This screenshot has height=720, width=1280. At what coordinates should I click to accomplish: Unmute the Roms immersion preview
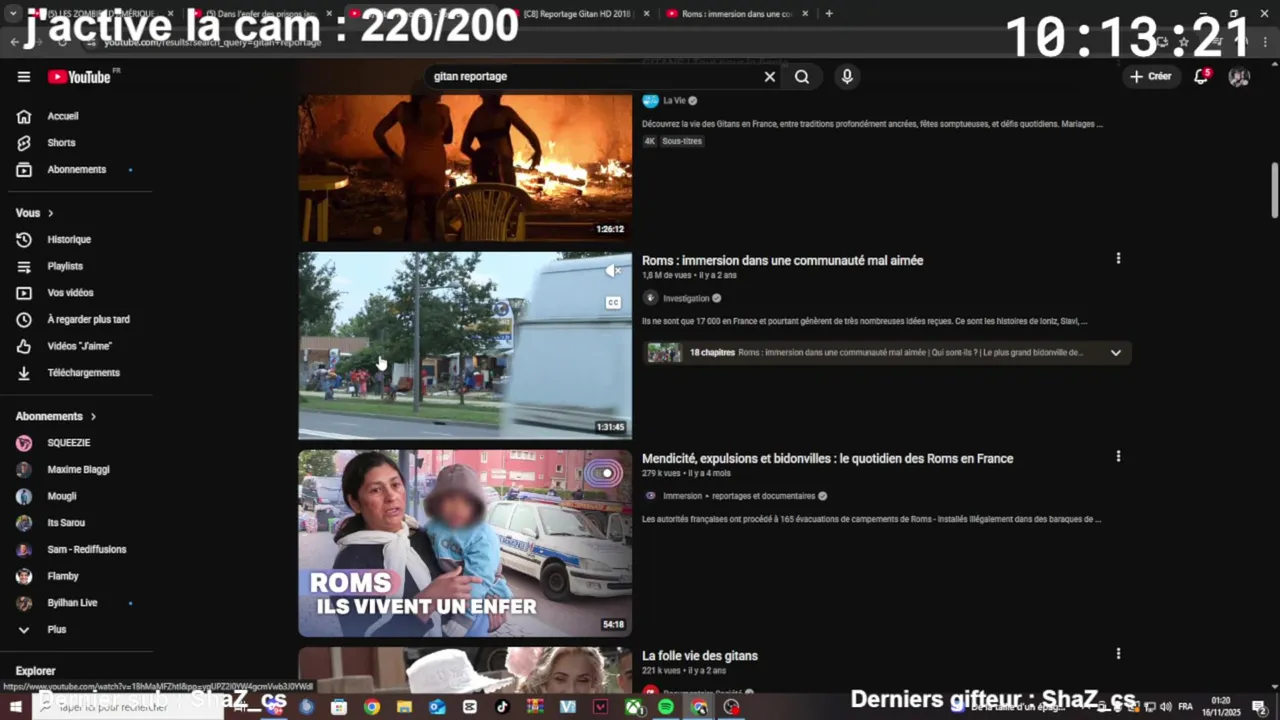tap(613, 270)
